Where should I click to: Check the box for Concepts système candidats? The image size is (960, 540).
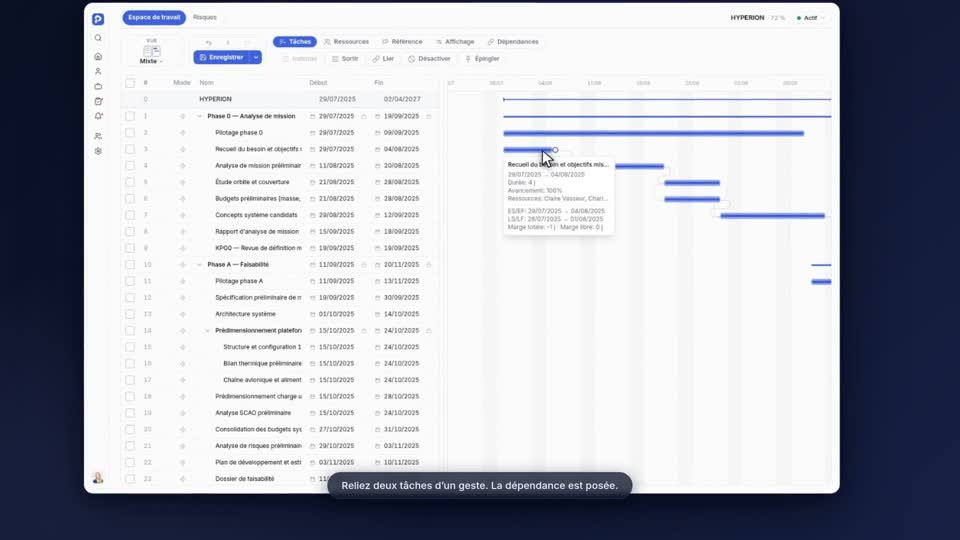(x=130, y=215)
